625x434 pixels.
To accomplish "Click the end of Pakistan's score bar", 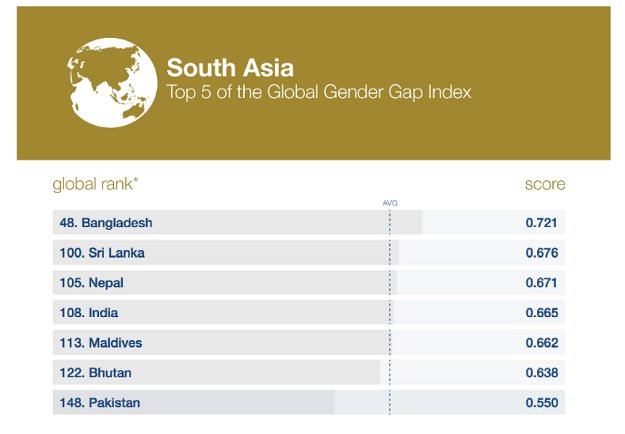I will click(x=334, y=403).
